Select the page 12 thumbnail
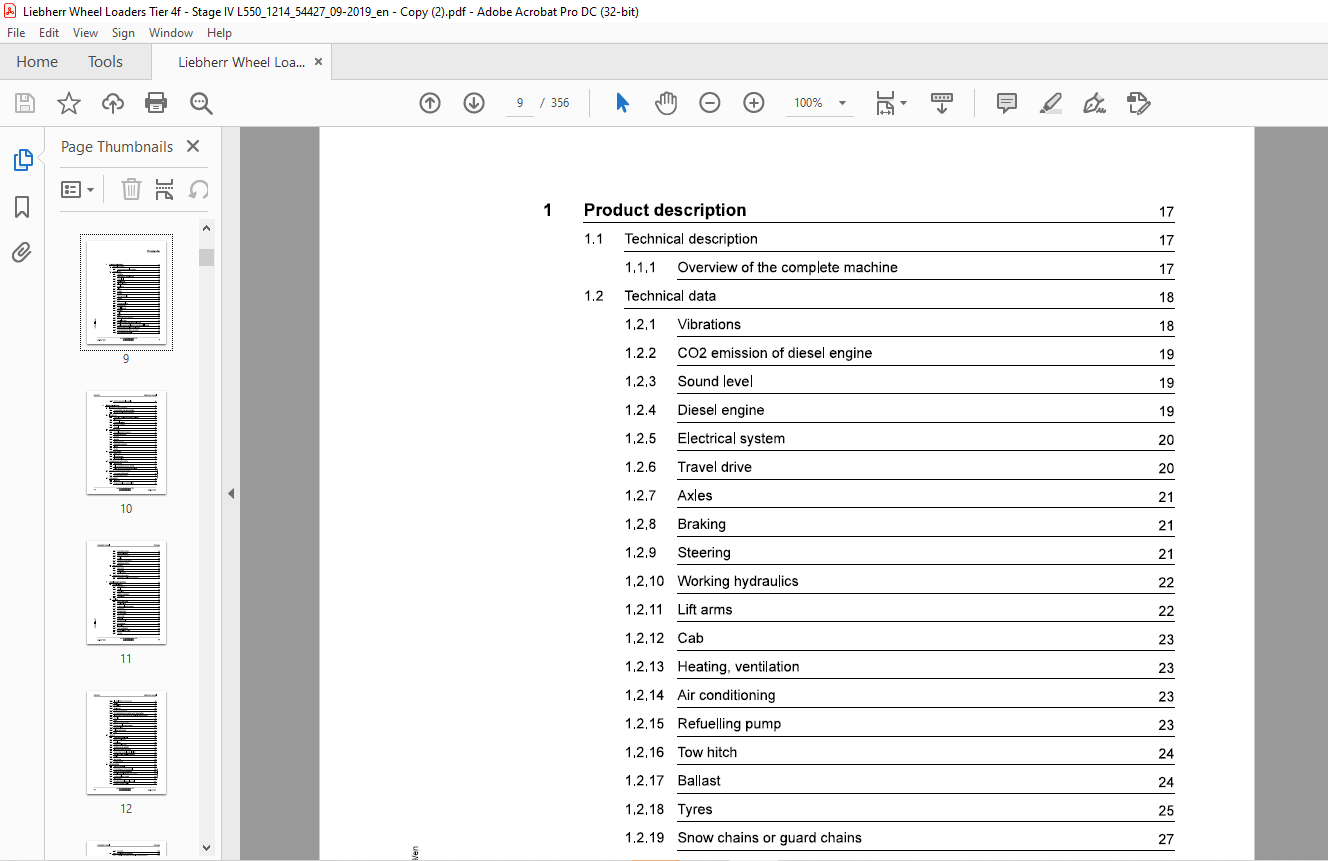The height and width of the screenshot is (861, 1328). tap(126, 743)
